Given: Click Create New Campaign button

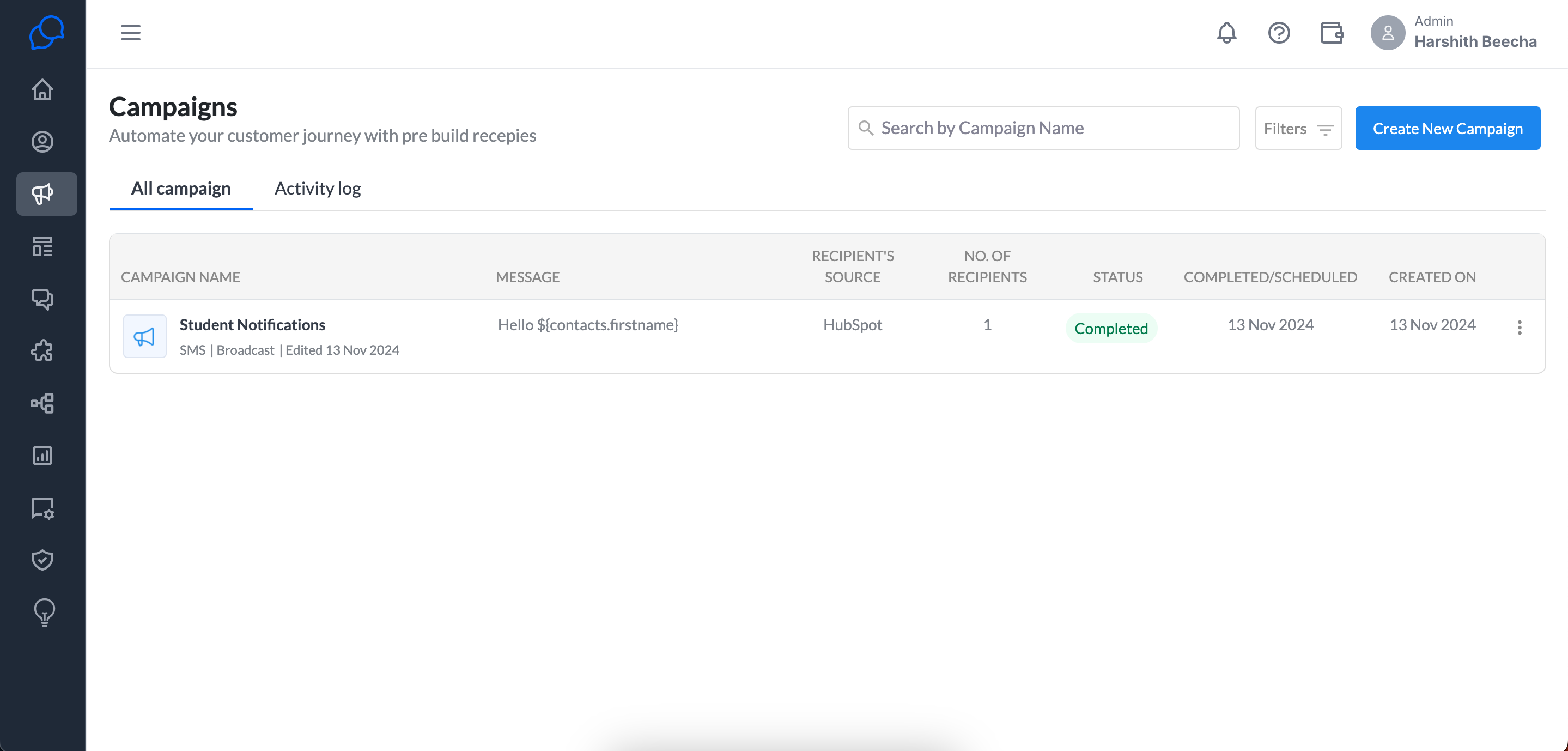Looking at the screenshot, I should tap(1448, 128).
